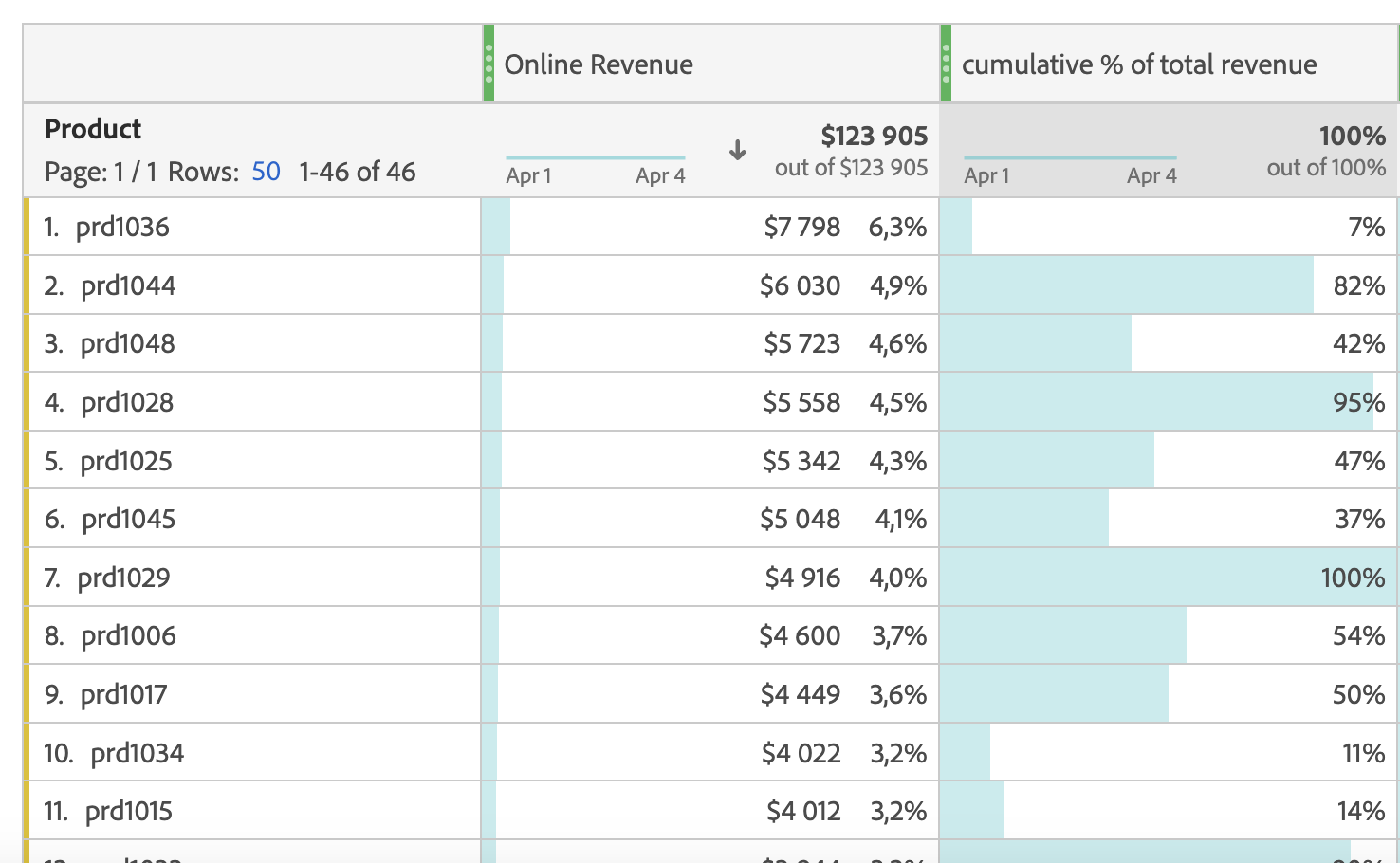Click the $5 048 revenue cell
Image resolution: width=1400 pixels, height=863 pixels.
click(x=710, y=519)
